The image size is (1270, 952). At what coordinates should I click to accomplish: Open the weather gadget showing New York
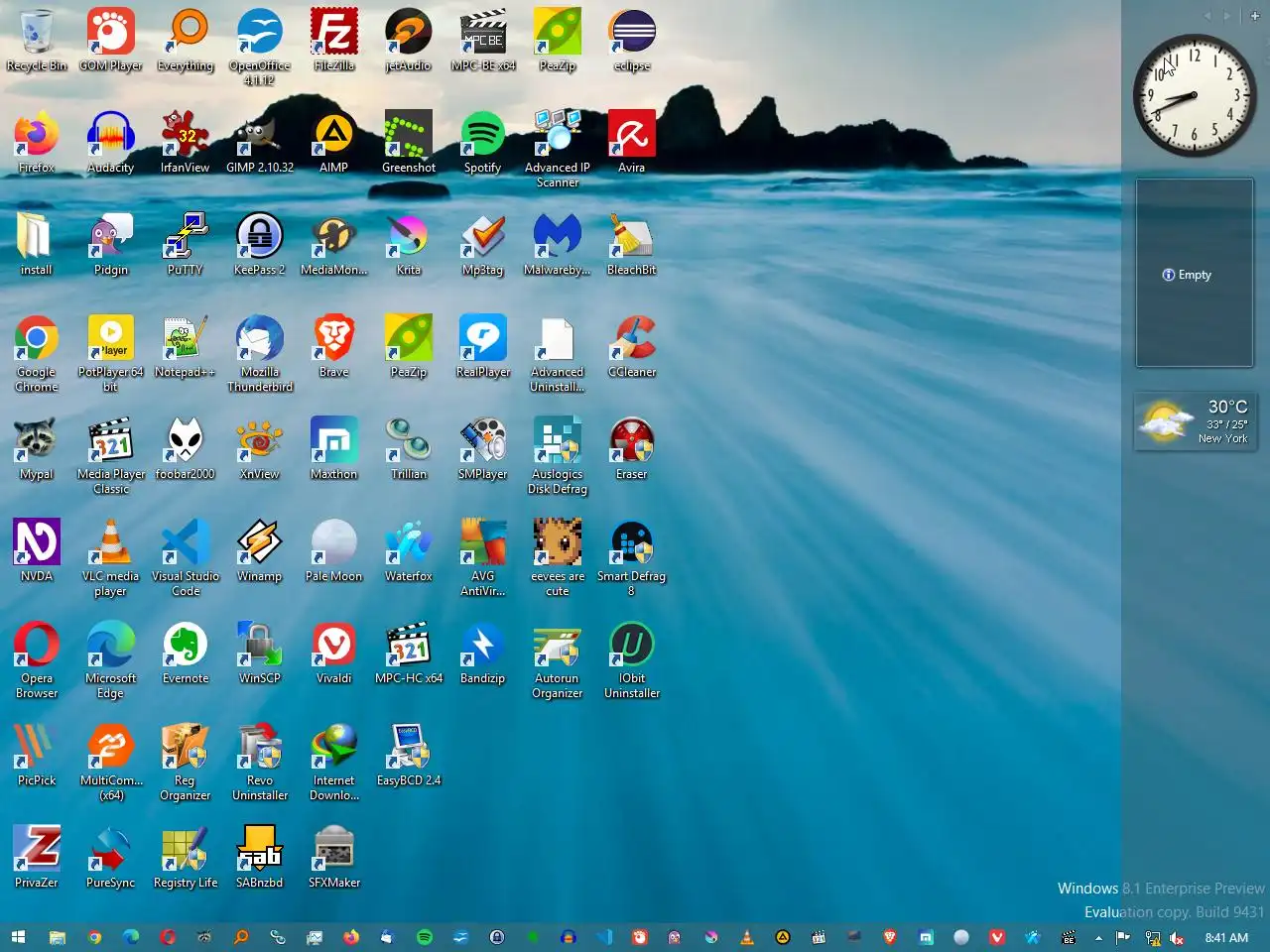[x=1194, y=421]
